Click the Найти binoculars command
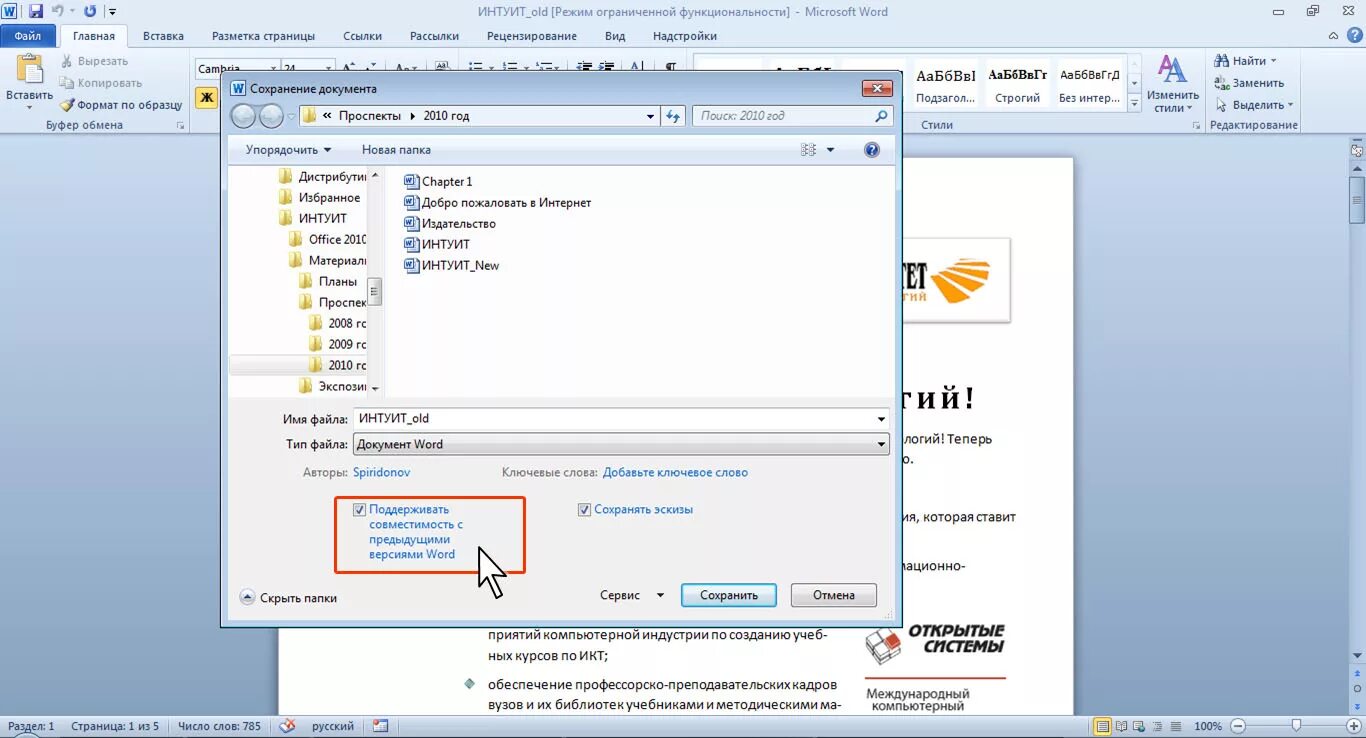Viewport: 1366px width, 738px height. [1245, 61]
